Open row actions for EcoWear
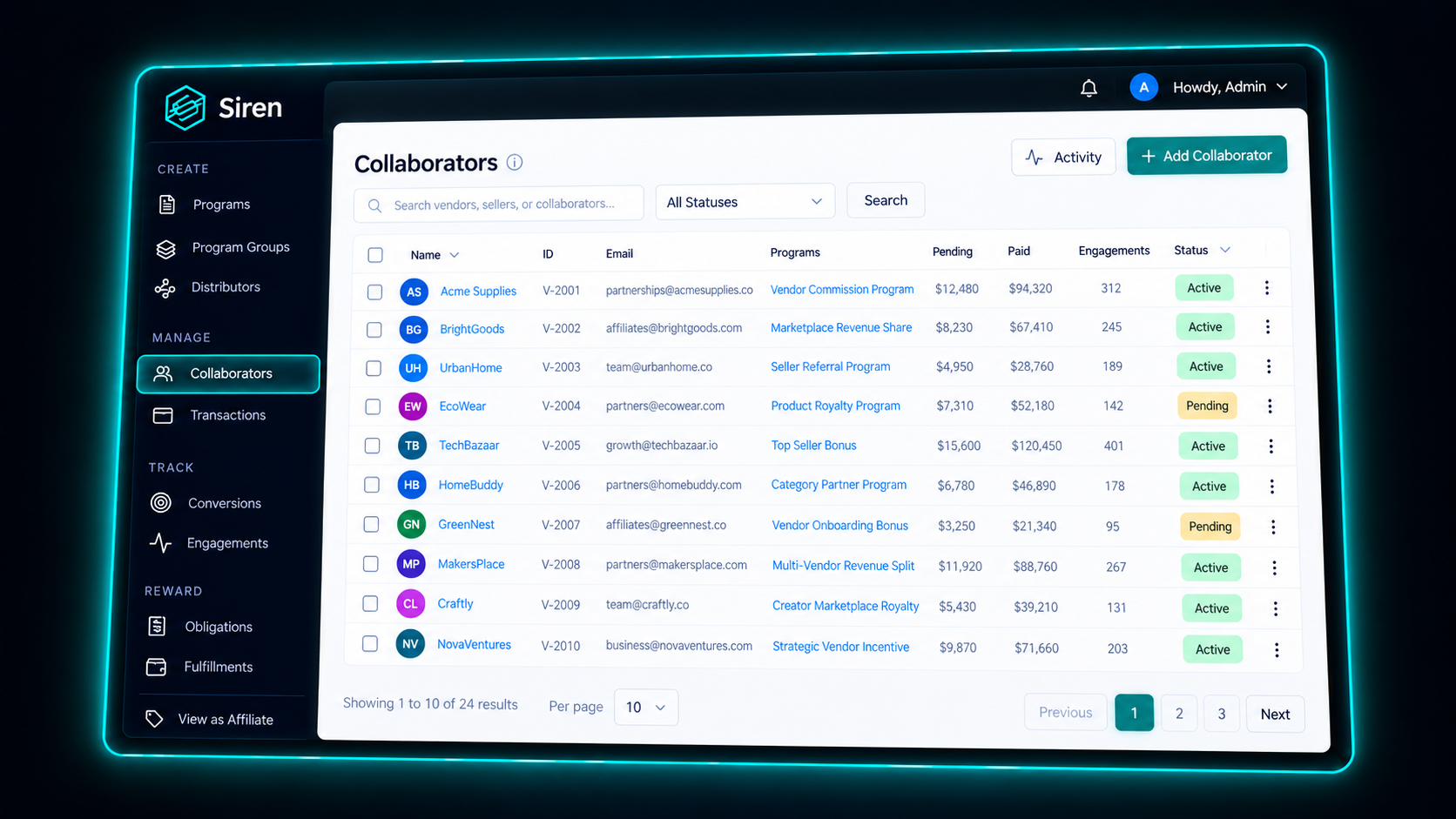This screenshot has height=819, width=1456. [x=1270, y=406]
